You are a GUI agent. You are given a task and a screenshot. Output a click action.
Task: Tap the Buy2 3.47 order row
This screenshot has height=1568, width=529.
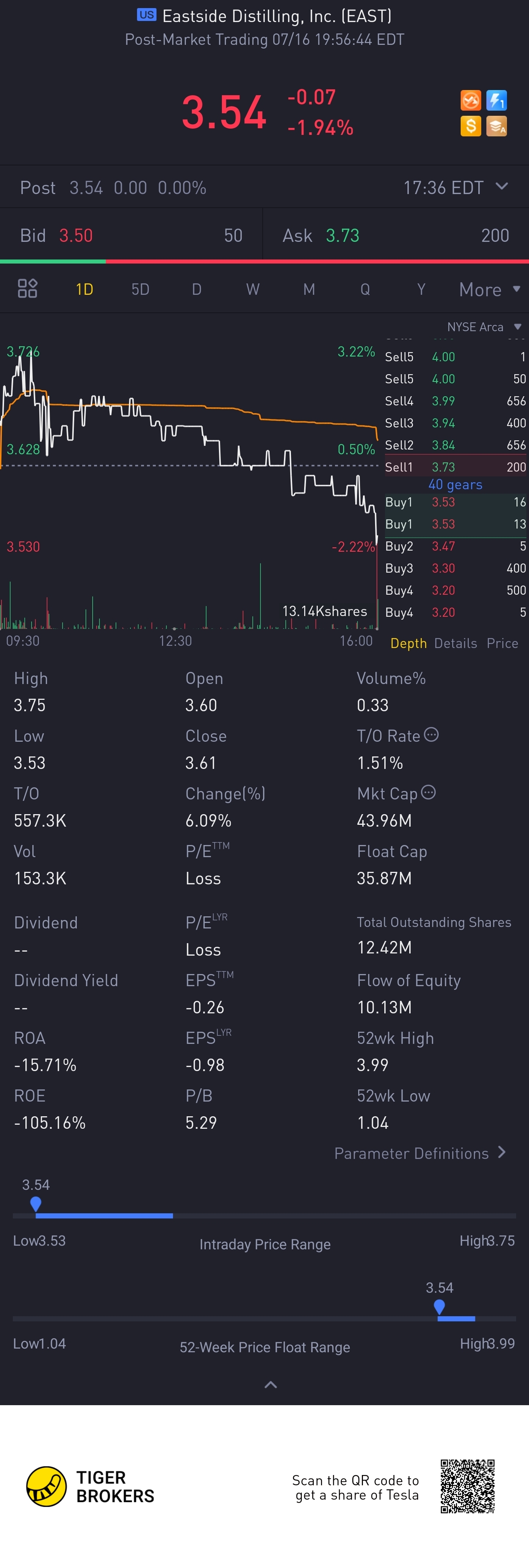pyautogui.click(x=456, y=546)
